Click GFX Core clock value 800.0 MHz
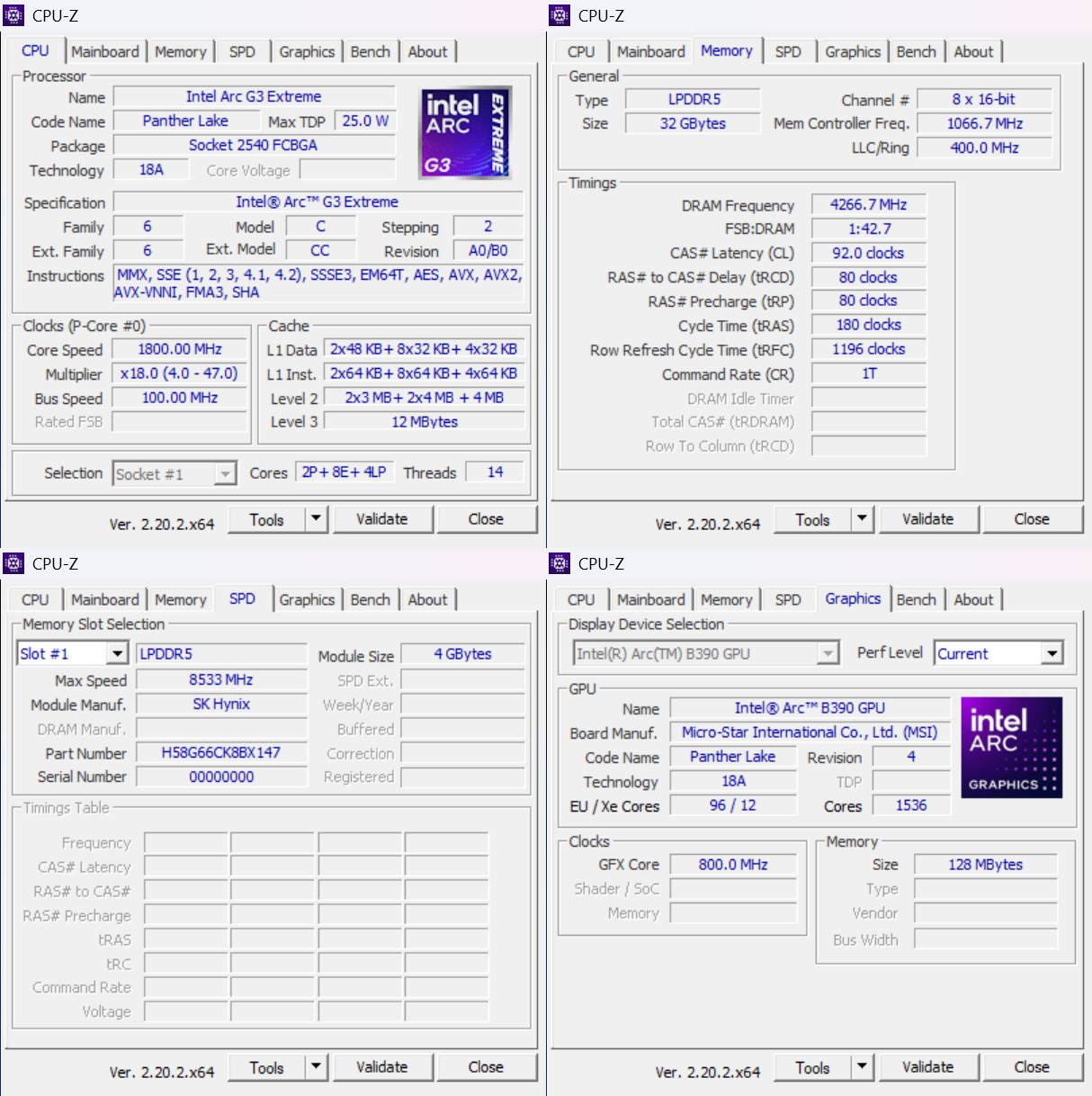Screen dimensions: 1092x1096 coord(733,864)
